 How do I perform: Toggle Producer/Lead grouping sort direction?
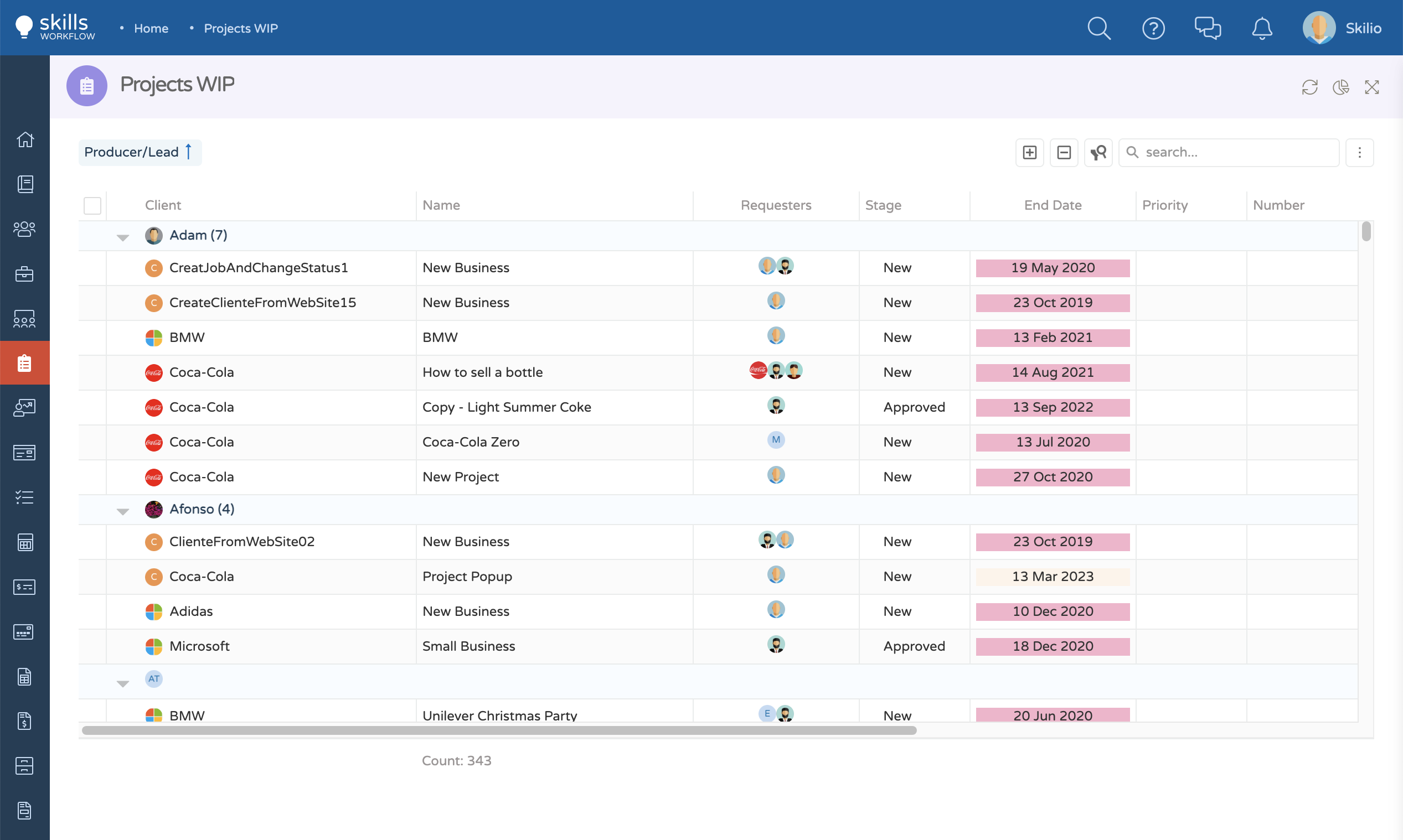pyautogui.click(x=189, y=152)
